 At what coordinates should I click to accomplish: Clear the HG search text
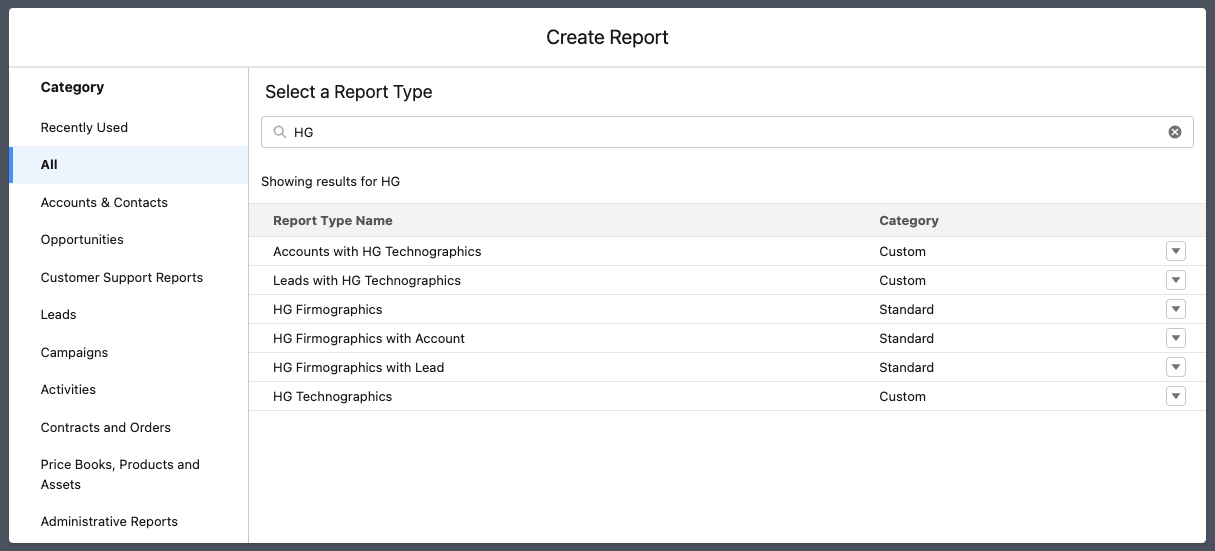pyautogui.click(x=1175, y=132)
